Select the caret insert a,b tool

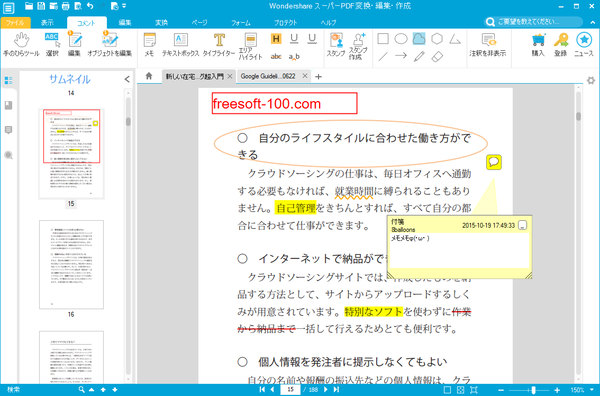coord(294,57)
